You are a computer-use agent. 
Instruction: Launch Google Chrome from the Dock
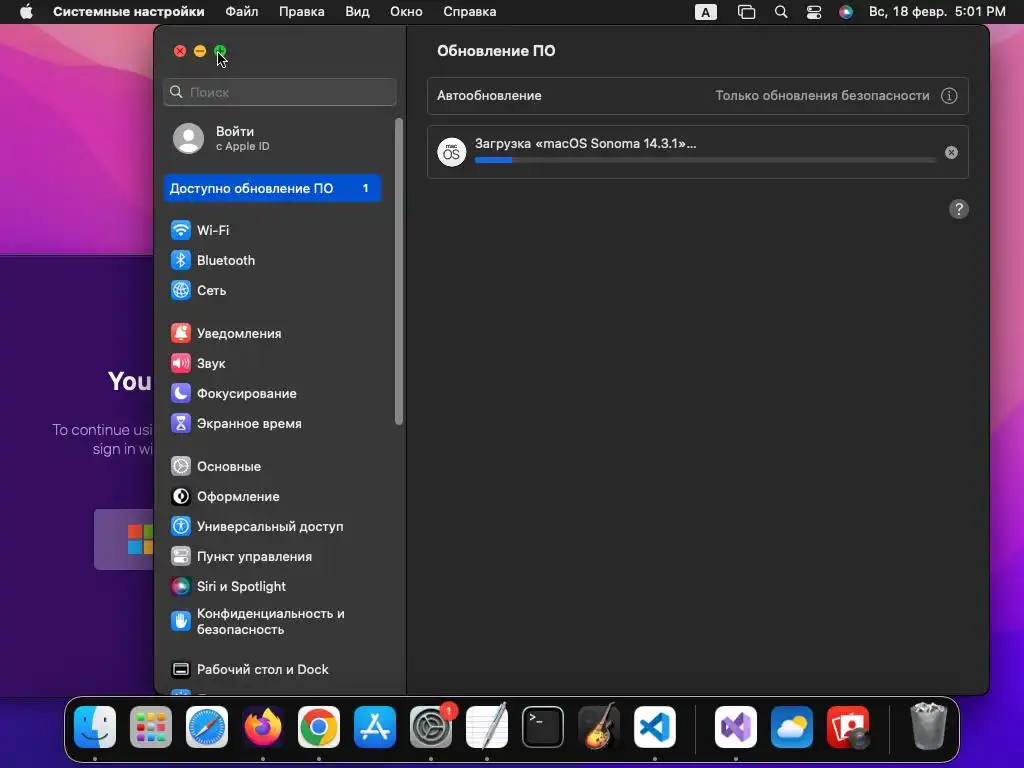click(x=319, y=726)
